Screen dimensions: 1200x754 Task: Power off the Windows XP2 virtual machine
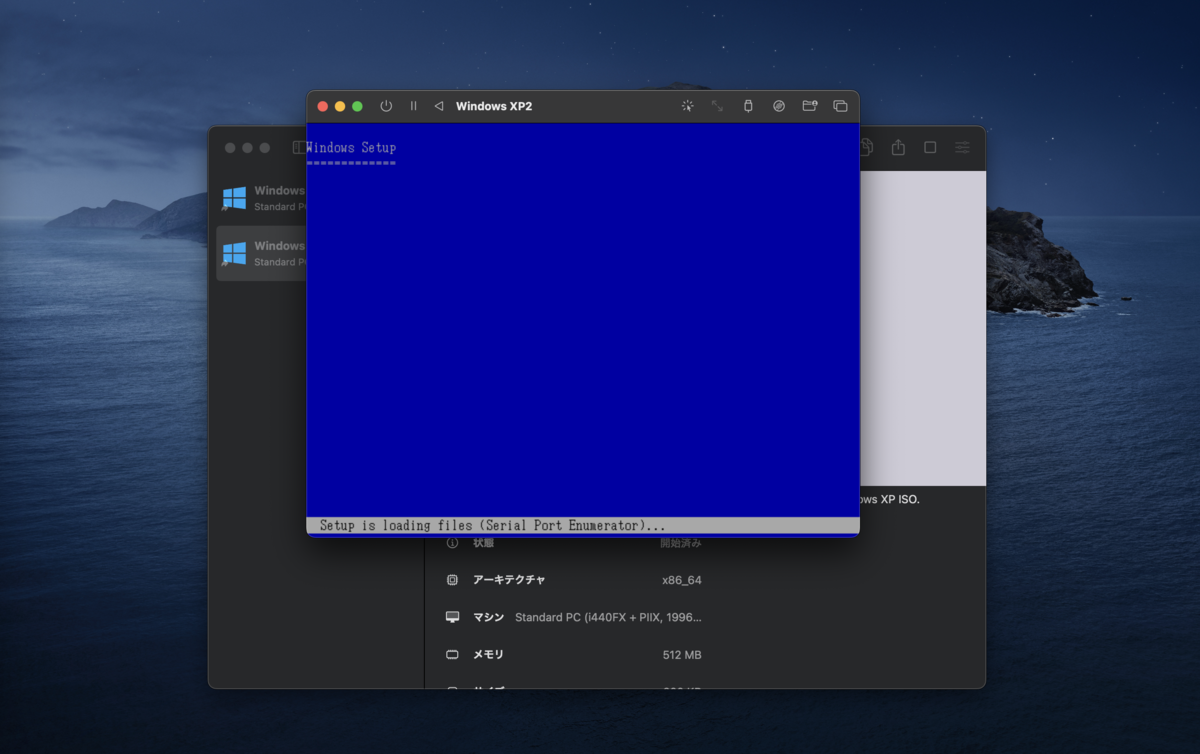coord(386,106)
